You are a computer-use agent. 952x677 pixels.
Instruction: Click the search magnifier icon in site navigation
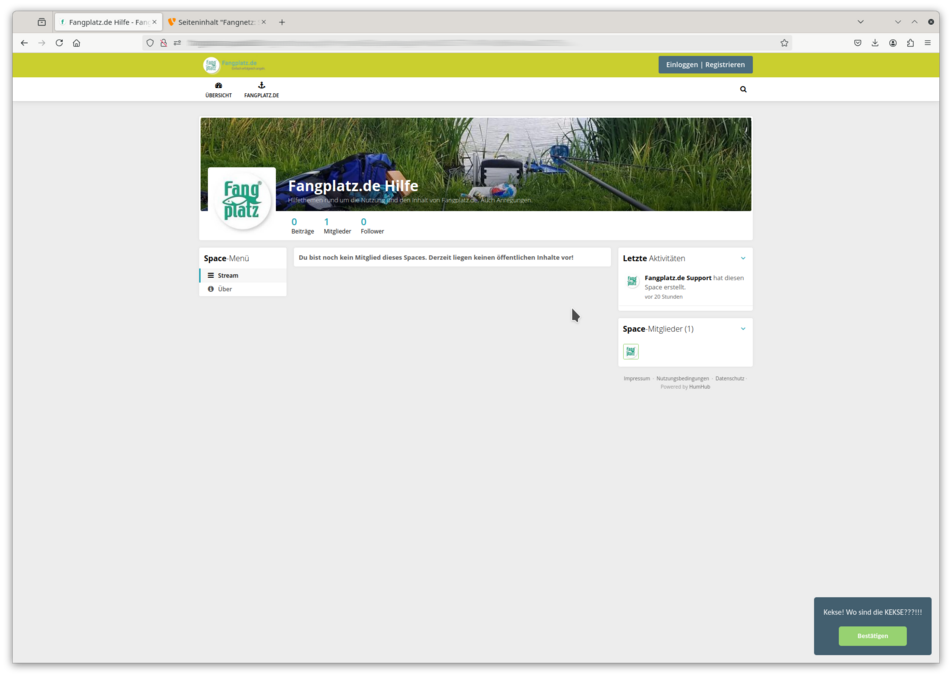click(743, 89)
